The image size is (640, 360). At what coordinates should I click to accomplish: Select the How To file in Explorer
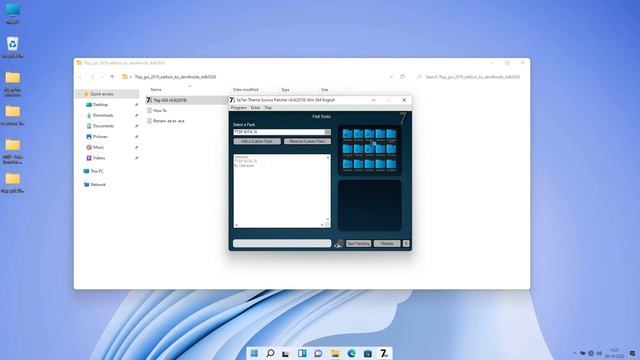tap(160, 111)
